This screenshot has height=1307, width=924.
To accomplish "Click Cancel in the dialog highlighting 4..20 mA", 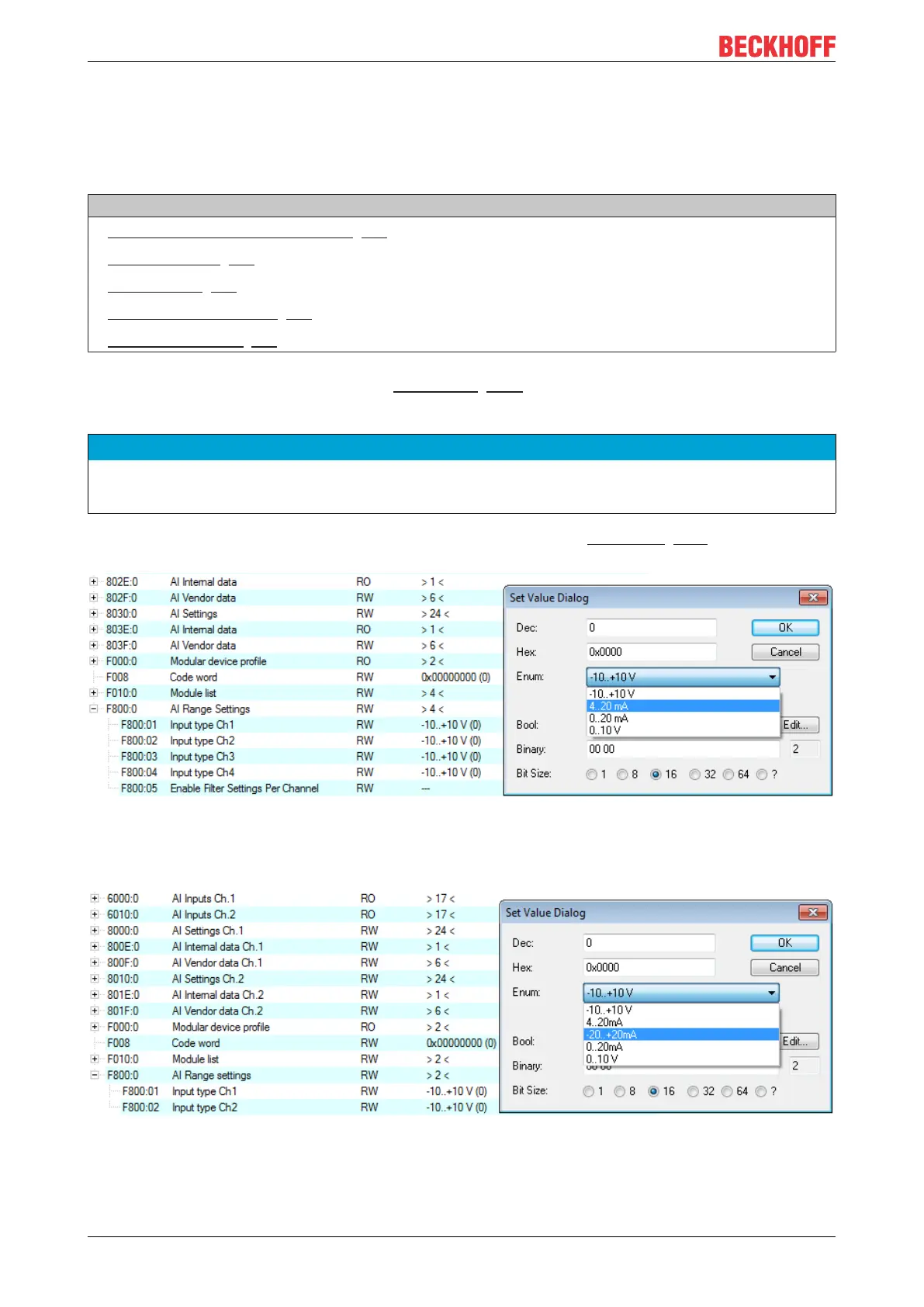I will pyautogui.click(x=785, y=652).
